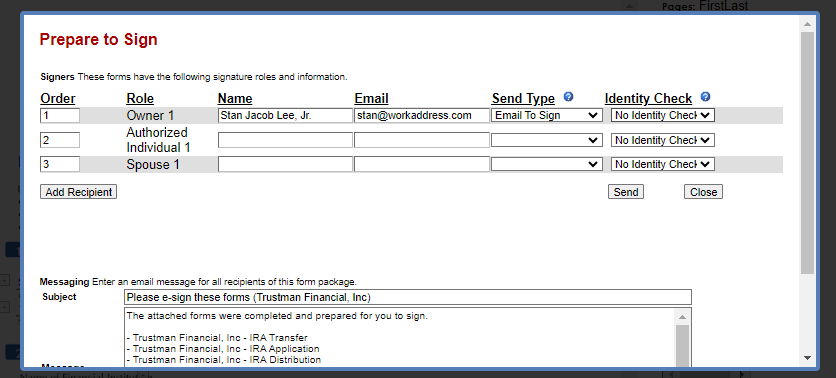The width and height of the screenshot is (836, 378).
Task: Click Email field for Spouse 1
Action: pos(422,164)
